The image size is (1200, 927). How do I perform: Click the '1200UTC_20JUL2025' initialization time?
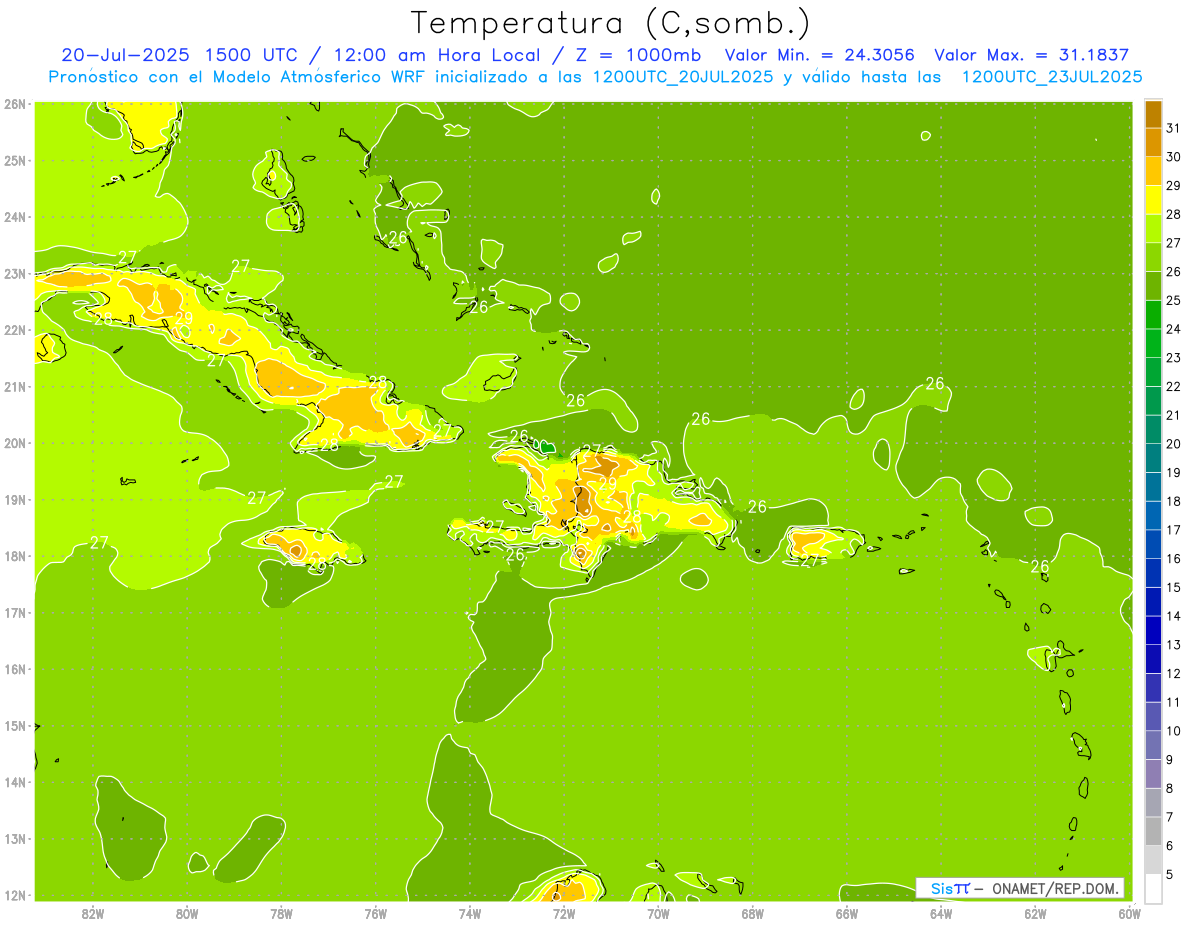point(683,76)
